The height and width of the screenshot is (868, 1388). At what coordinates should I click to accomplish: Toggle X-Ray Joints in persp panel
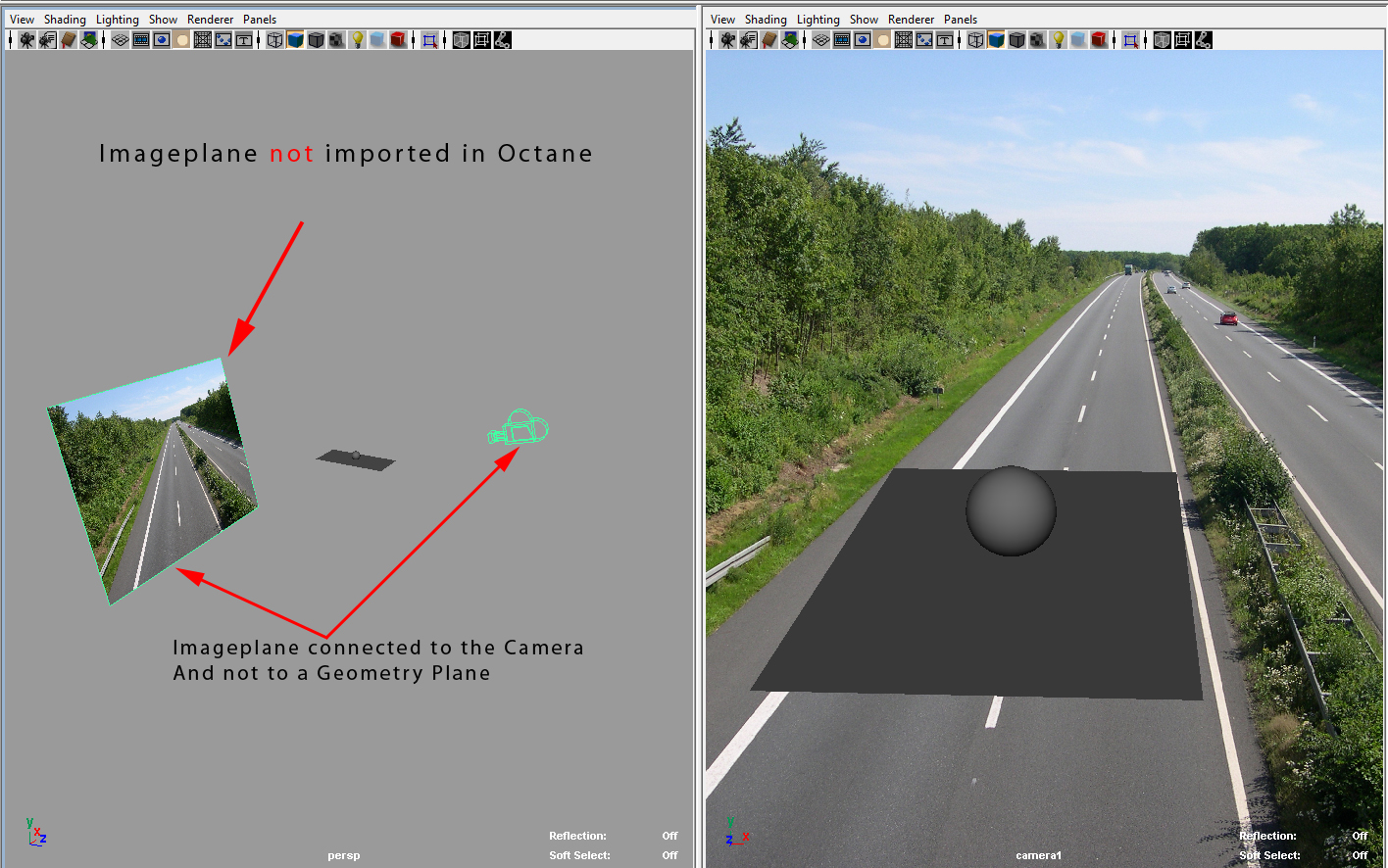coord(503,40)
